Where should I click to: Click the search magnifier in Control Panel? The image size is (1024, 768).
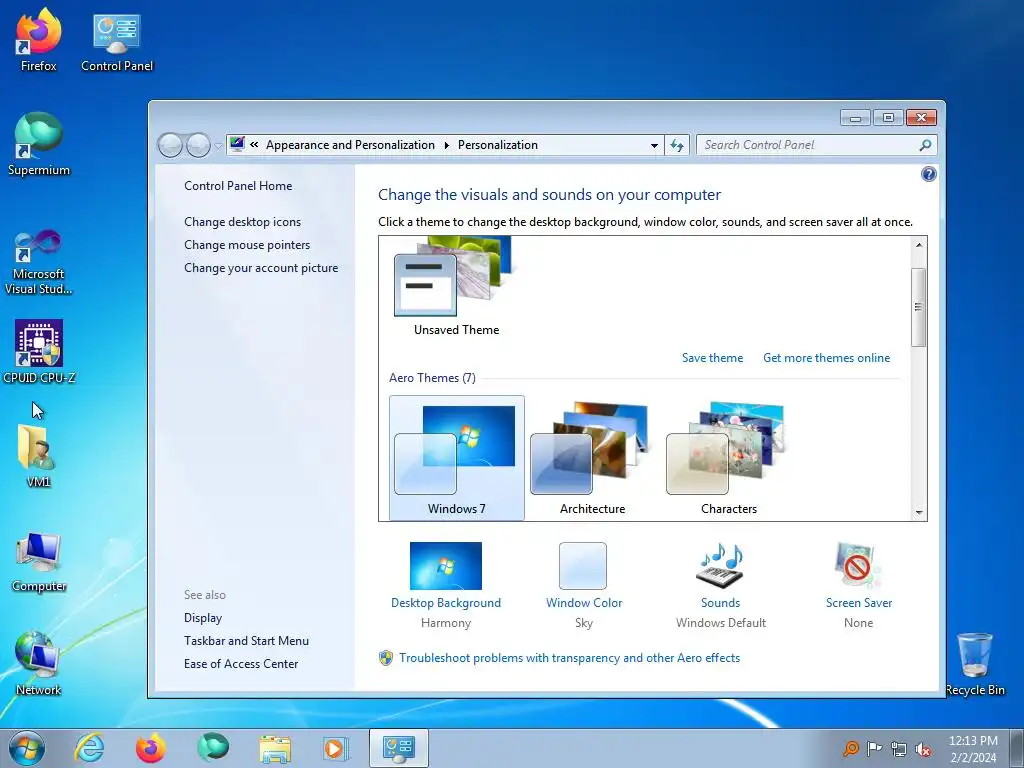(925, 145)
